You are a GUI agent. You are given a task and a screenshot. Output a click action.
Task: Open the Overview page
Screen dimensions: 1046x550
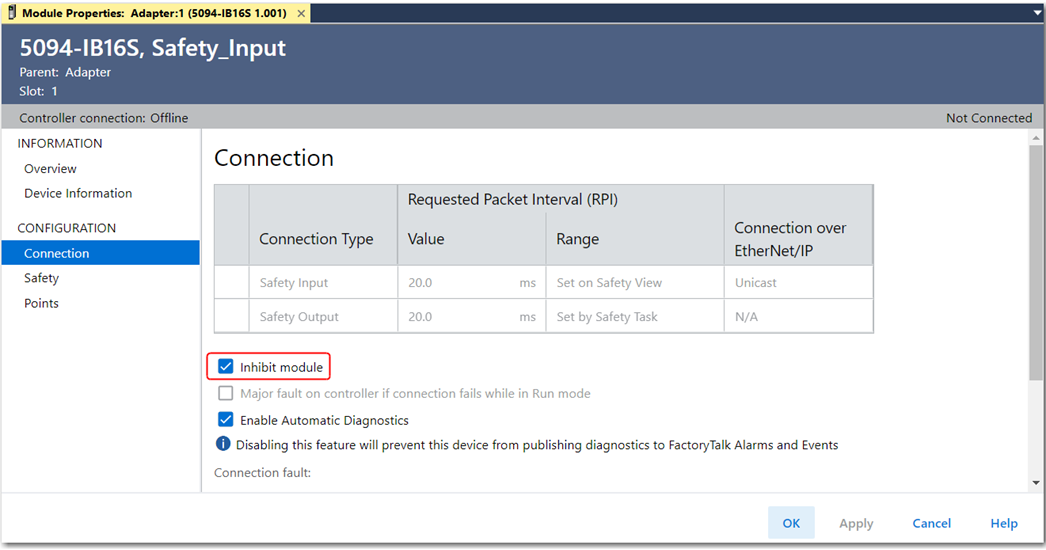tap(50, 169)
